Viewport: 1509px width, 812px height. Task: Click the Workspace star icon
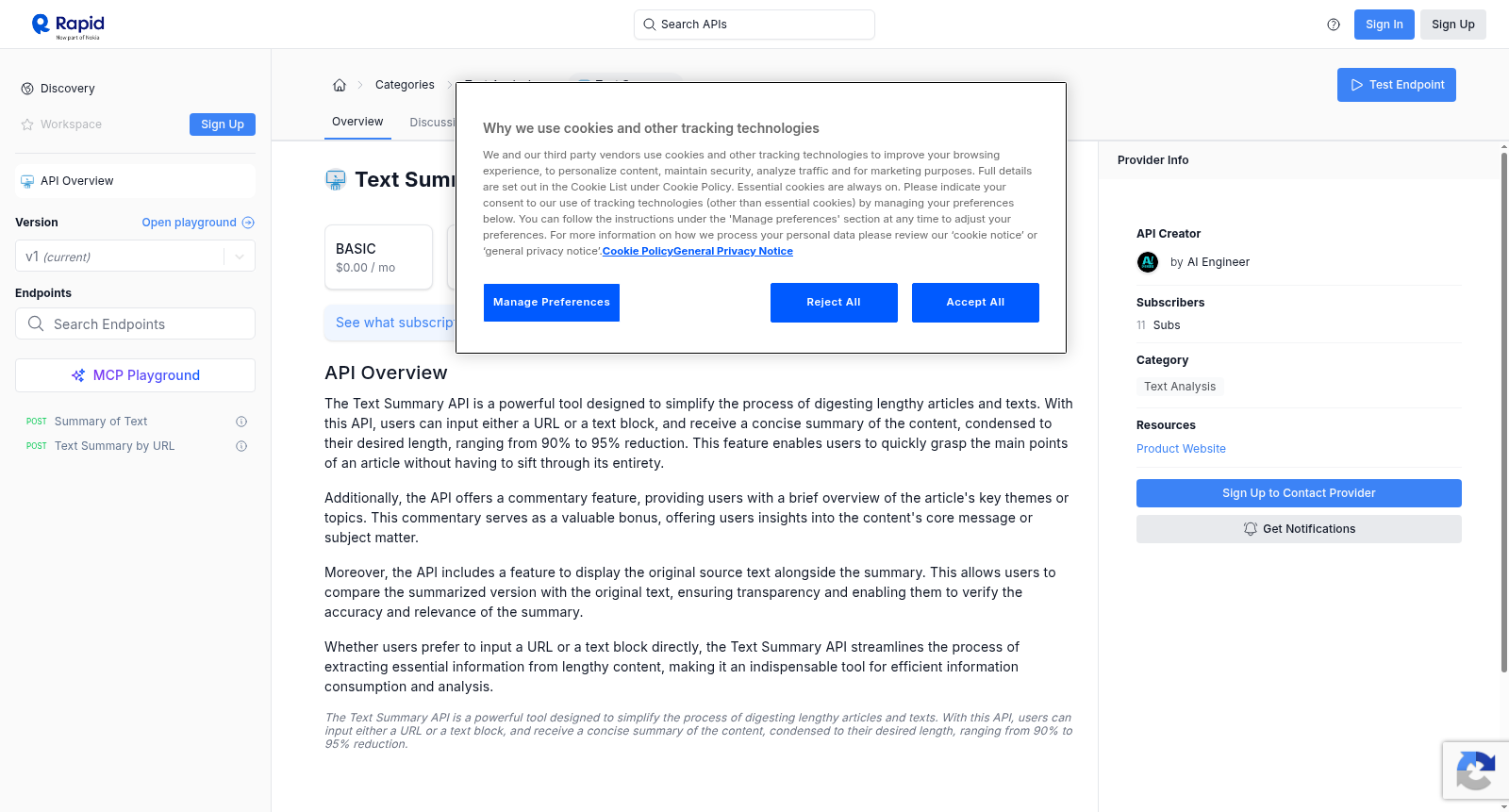[x=27, y=124]
